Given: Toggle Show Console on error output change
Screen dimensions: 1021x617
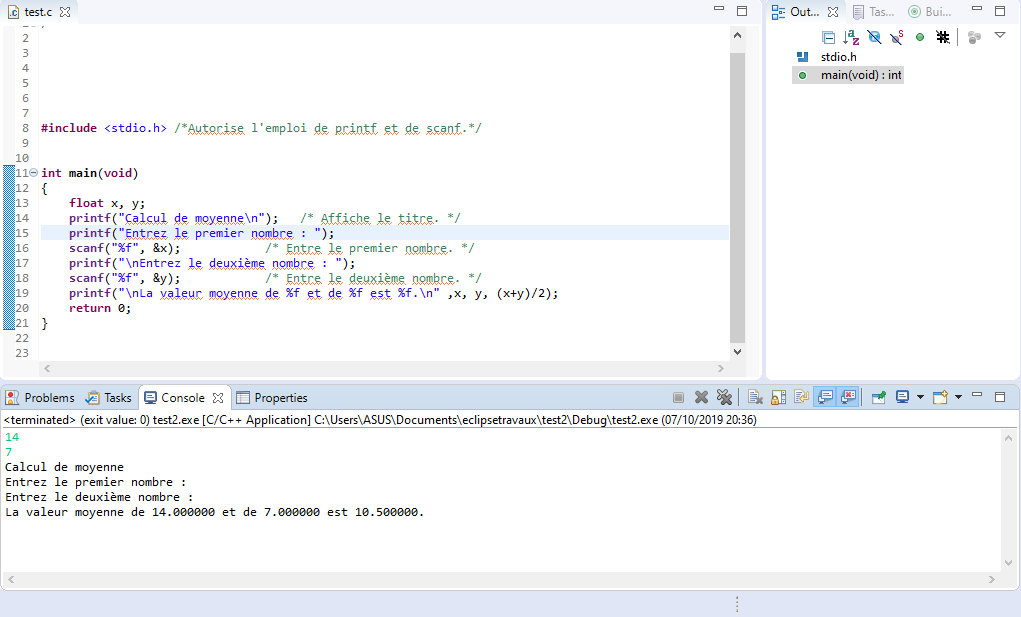Looking at the screenshot, I should tap(849, 397).
